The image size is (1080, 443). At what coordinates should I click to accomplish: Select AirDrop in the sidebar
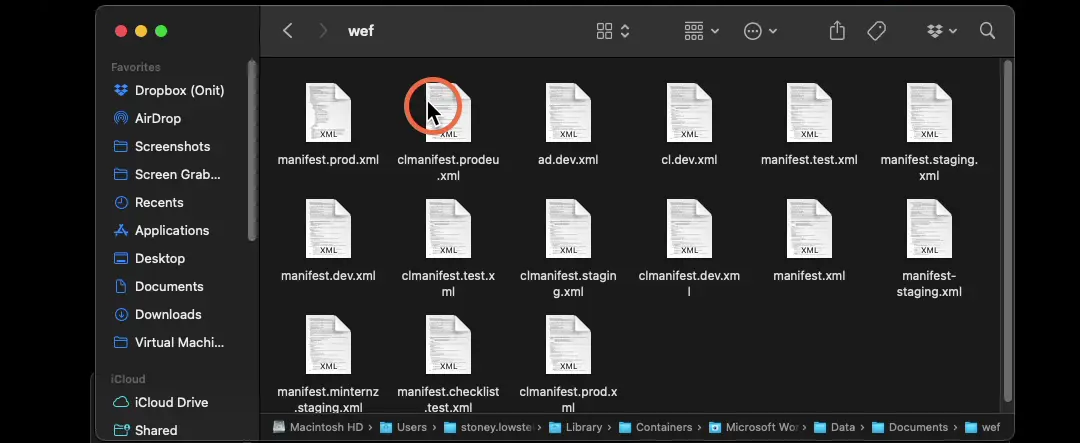coord(147,119)
